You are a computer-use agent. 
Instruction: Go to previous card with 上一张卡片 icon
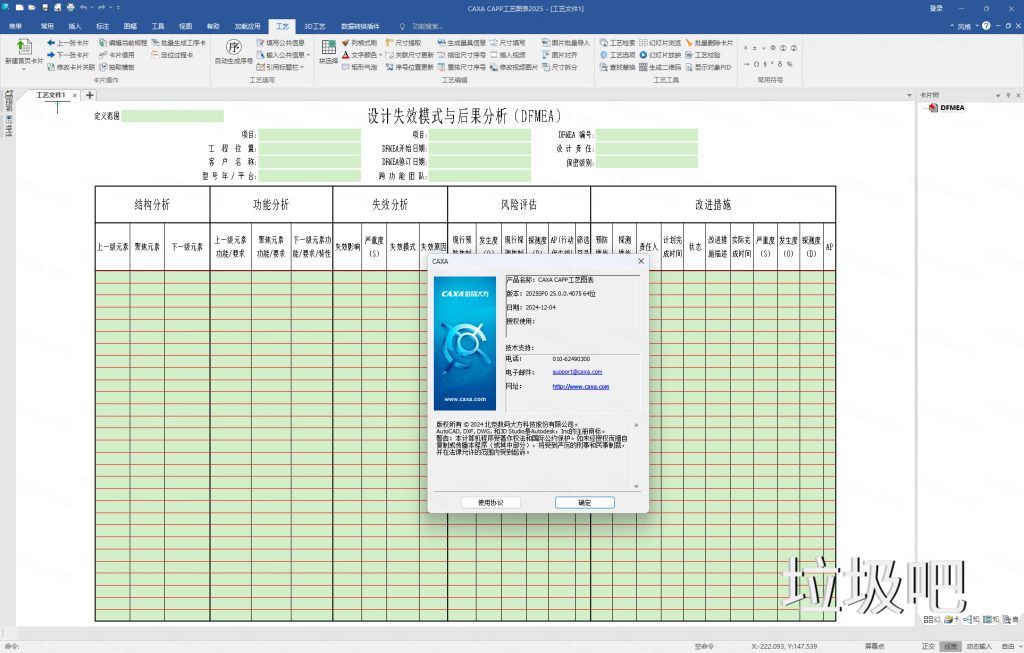tap(72, 42)
